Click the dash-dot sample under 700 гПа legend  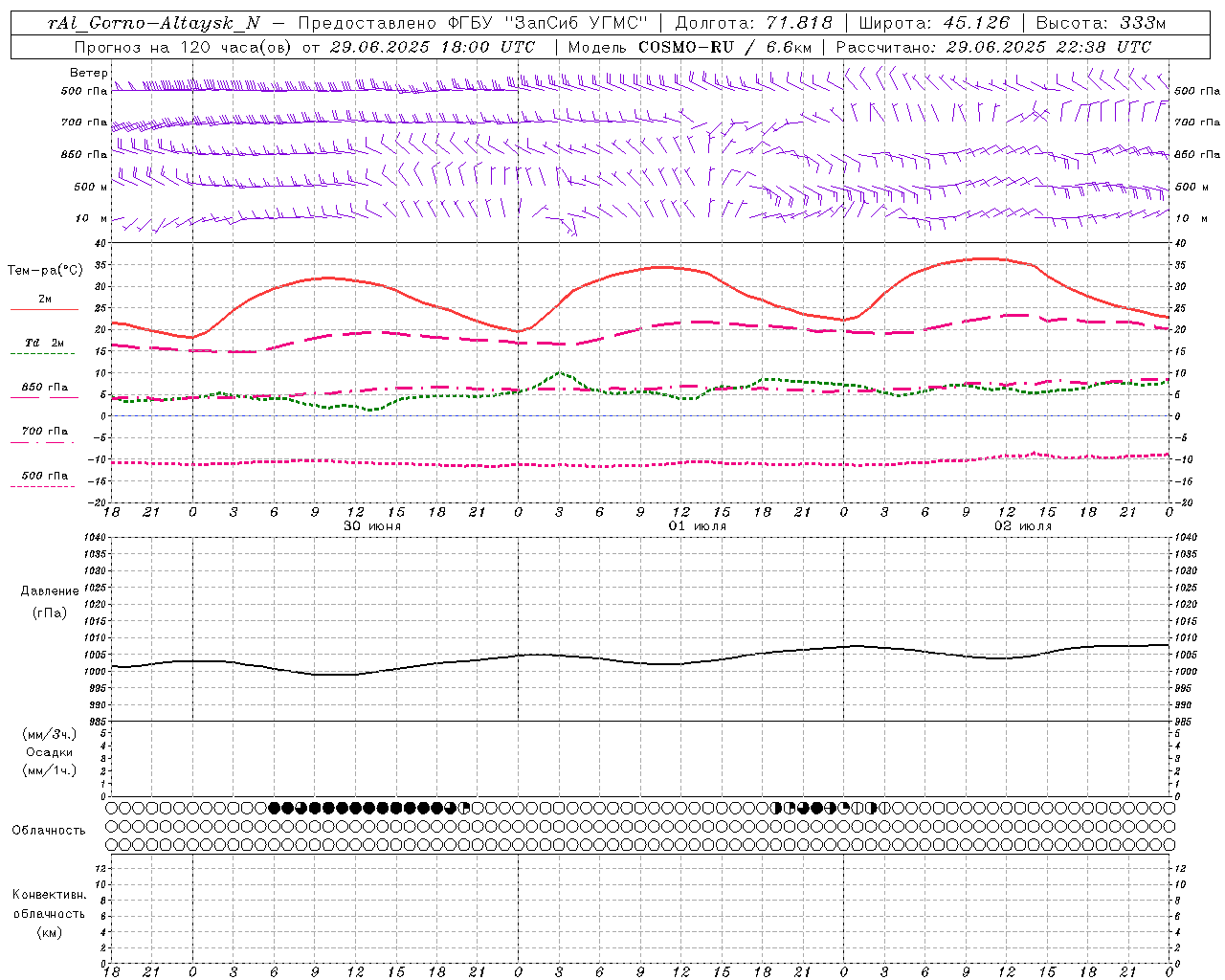point(44,442)
